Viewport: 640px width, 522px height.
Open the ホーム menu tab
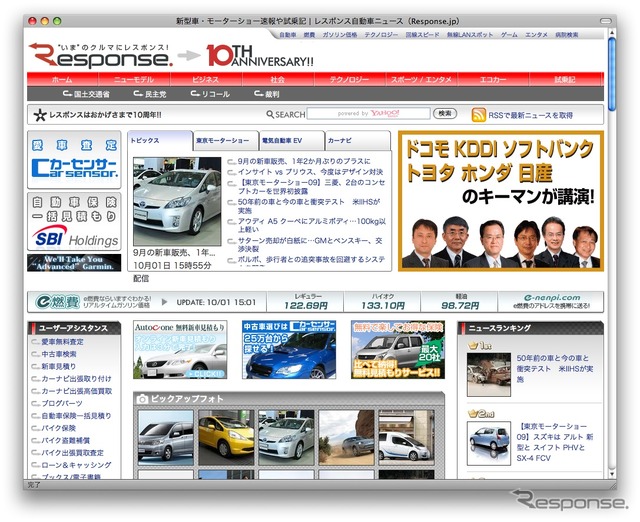tap(62, 80)
